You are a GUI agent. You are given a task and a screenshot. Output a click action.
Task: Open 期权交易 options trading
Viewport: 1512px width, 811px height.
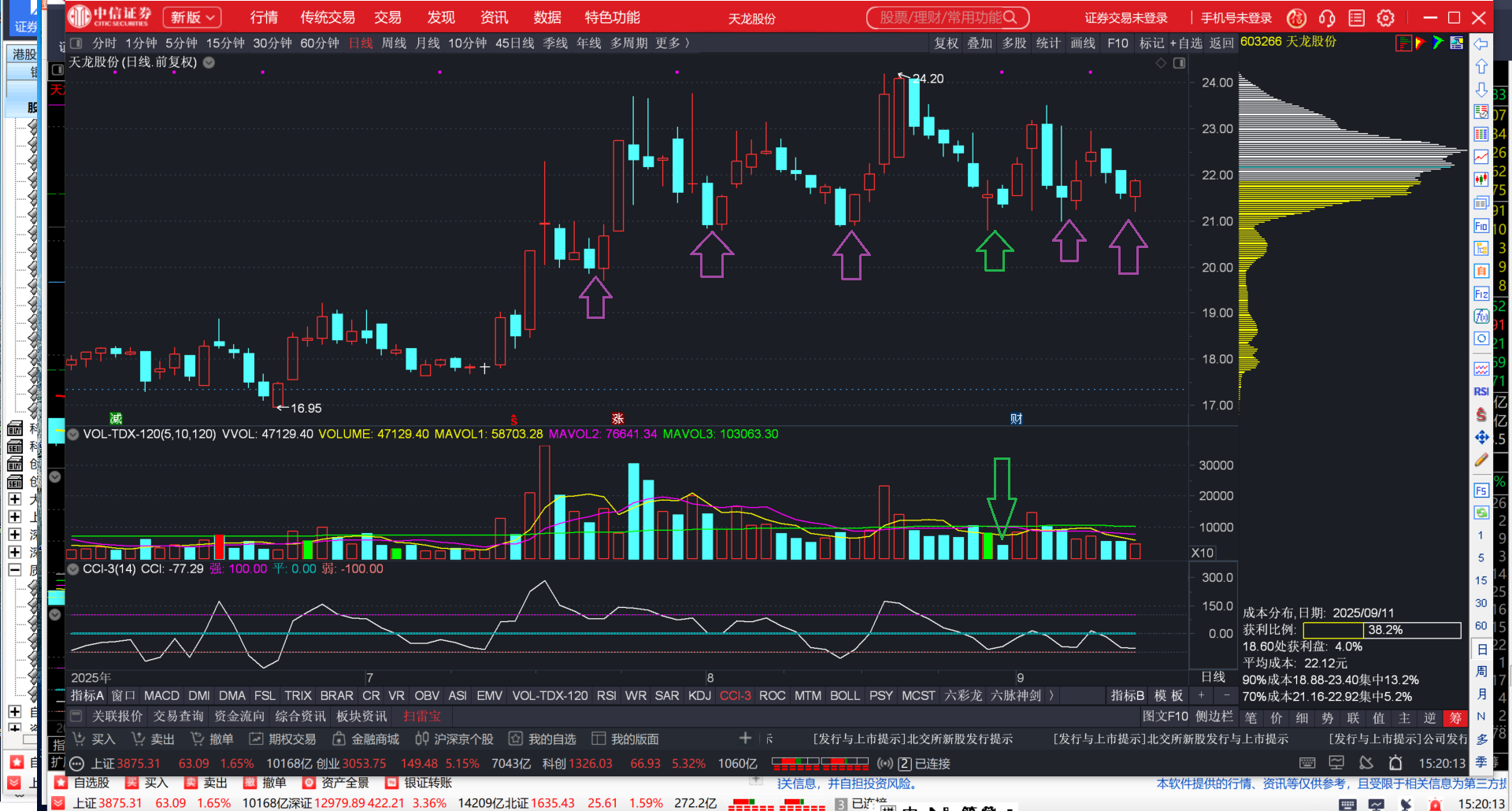coord(283,739)
